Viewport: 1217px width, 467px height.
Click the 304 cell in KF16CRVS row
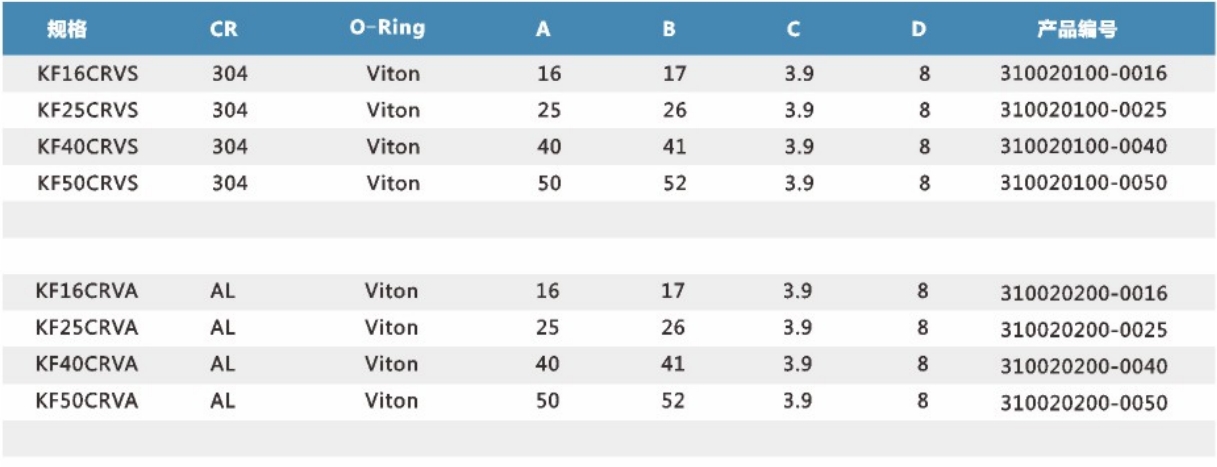(x=230, y=73)
